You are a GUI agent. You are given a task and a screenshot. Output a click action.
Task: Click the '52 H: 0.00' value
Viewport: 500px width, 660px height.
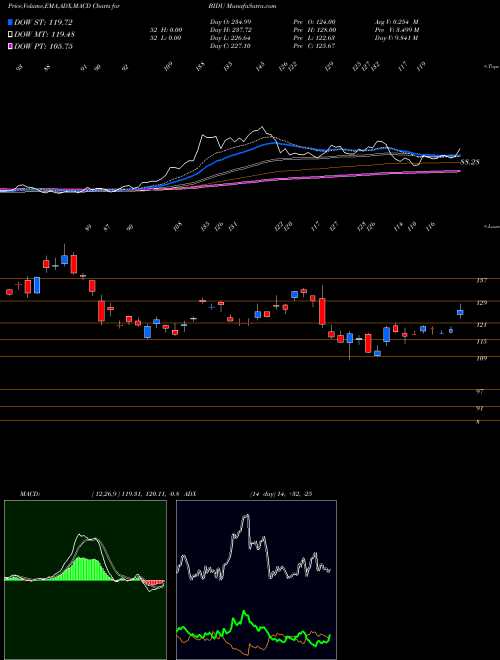pyautogui.click(x=166, y=30)
